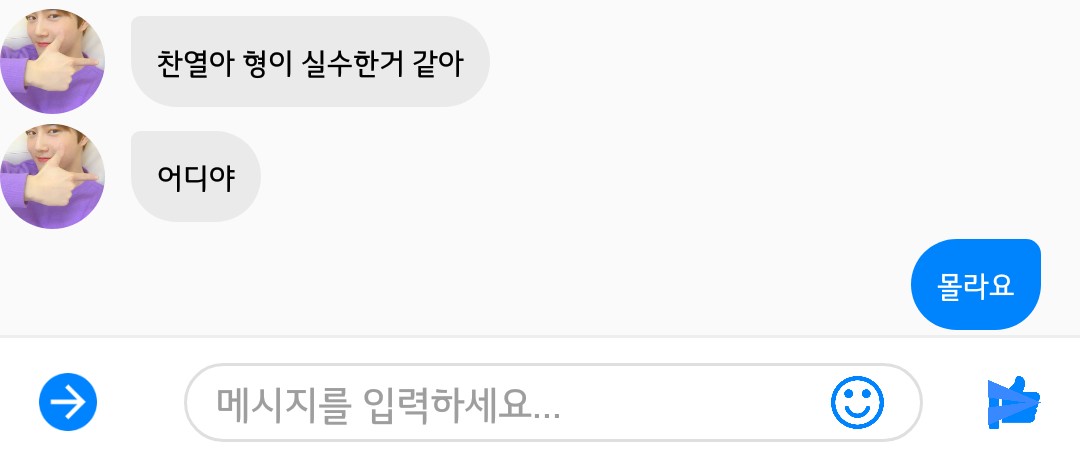Click the blue circular arrow button

pyautogui.click(x=68, y=402)
